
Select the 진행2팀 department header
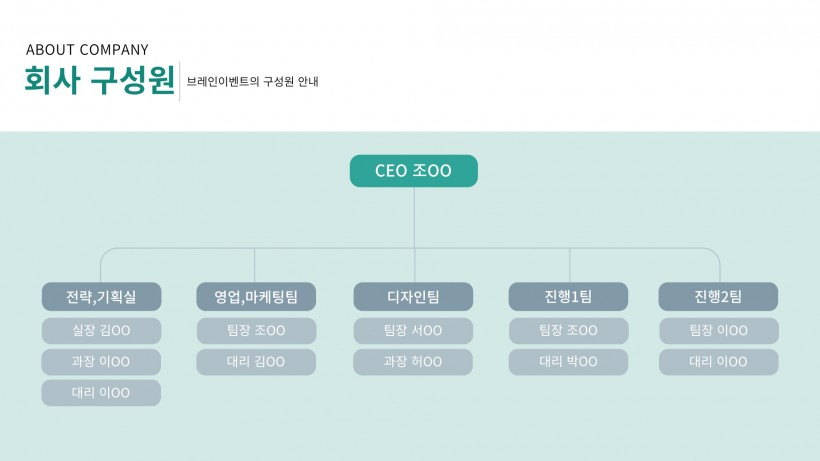click(718, 297)
